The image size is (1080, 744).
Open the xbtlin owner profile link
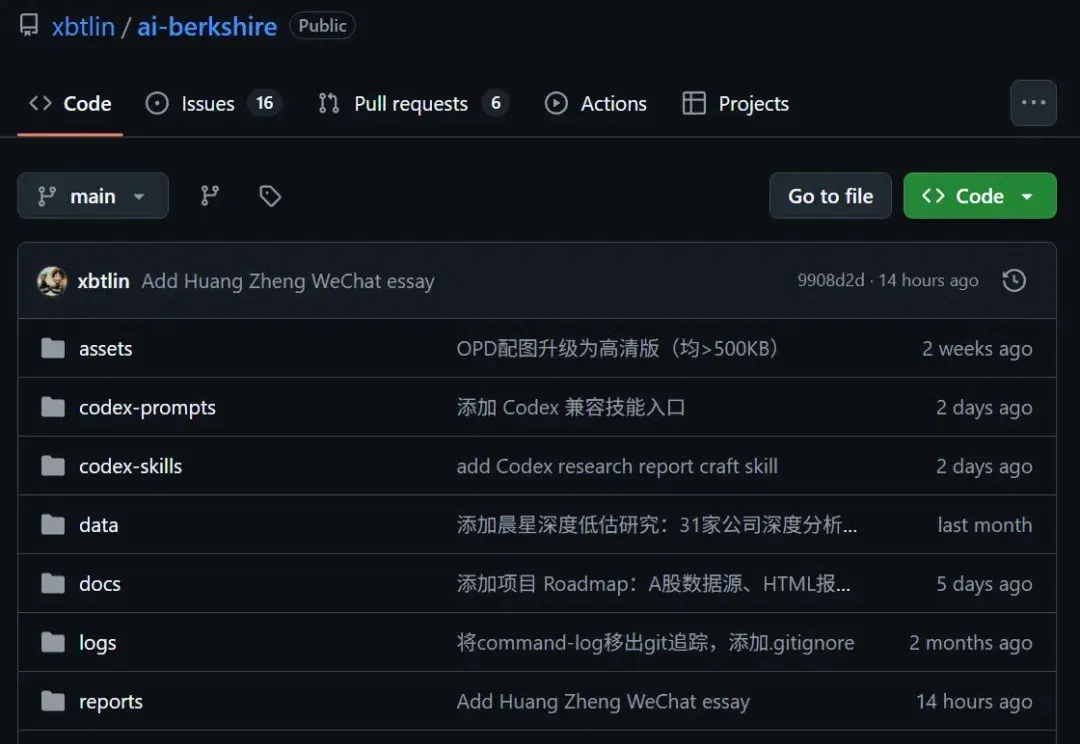click(x=83, y=26)
